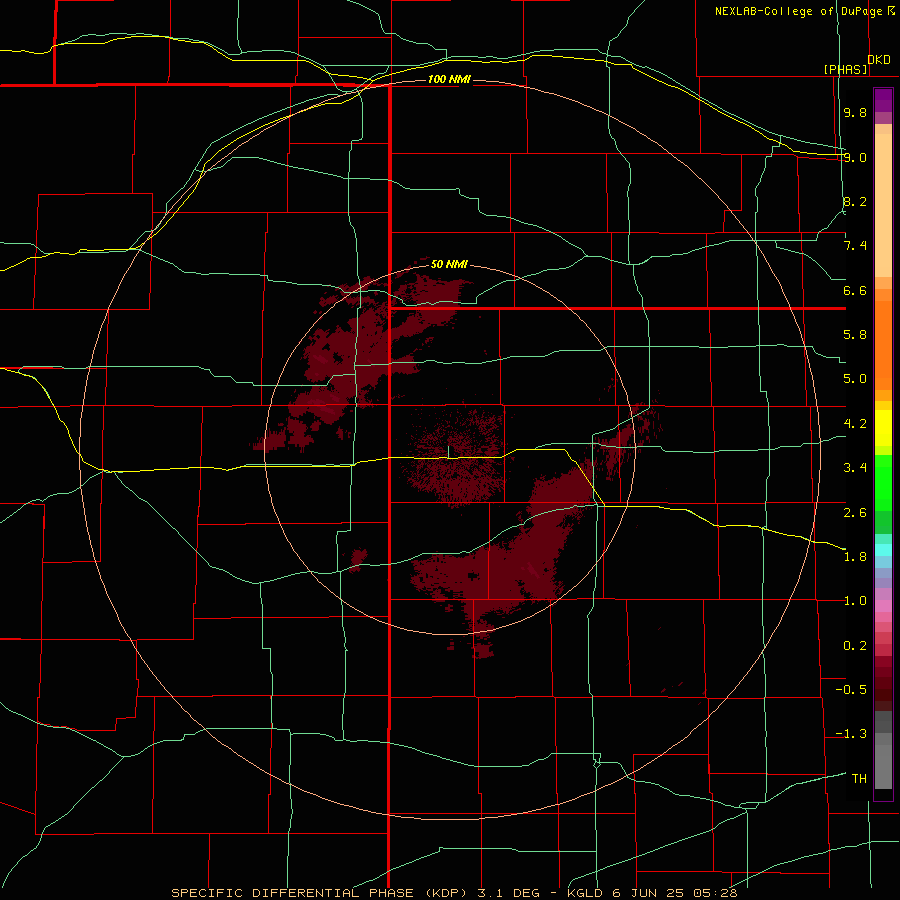Click the 9.0 scale value
Image resolution: width=900 pixels, height=900 pixels.
tap(855, 157)
